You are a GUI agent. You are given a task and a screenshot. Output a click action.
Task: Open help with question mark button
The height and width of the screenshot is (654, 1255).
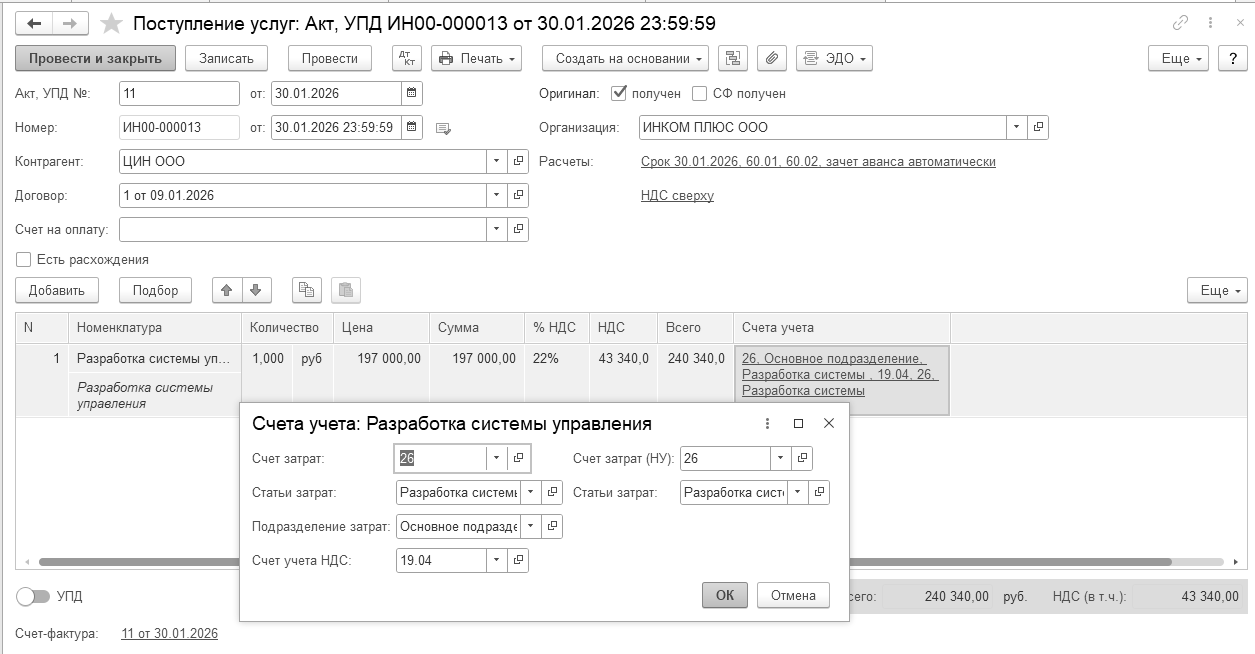[x=1232, y=59]
